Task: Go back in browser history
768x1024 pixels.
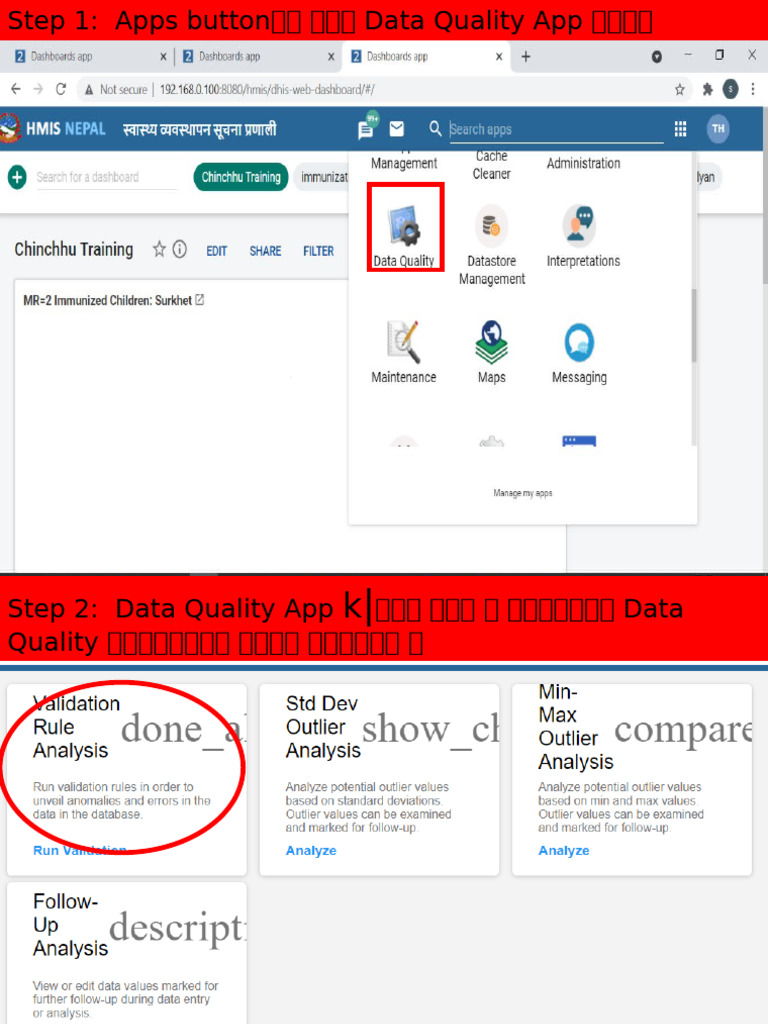Action: tap(16, 89)
